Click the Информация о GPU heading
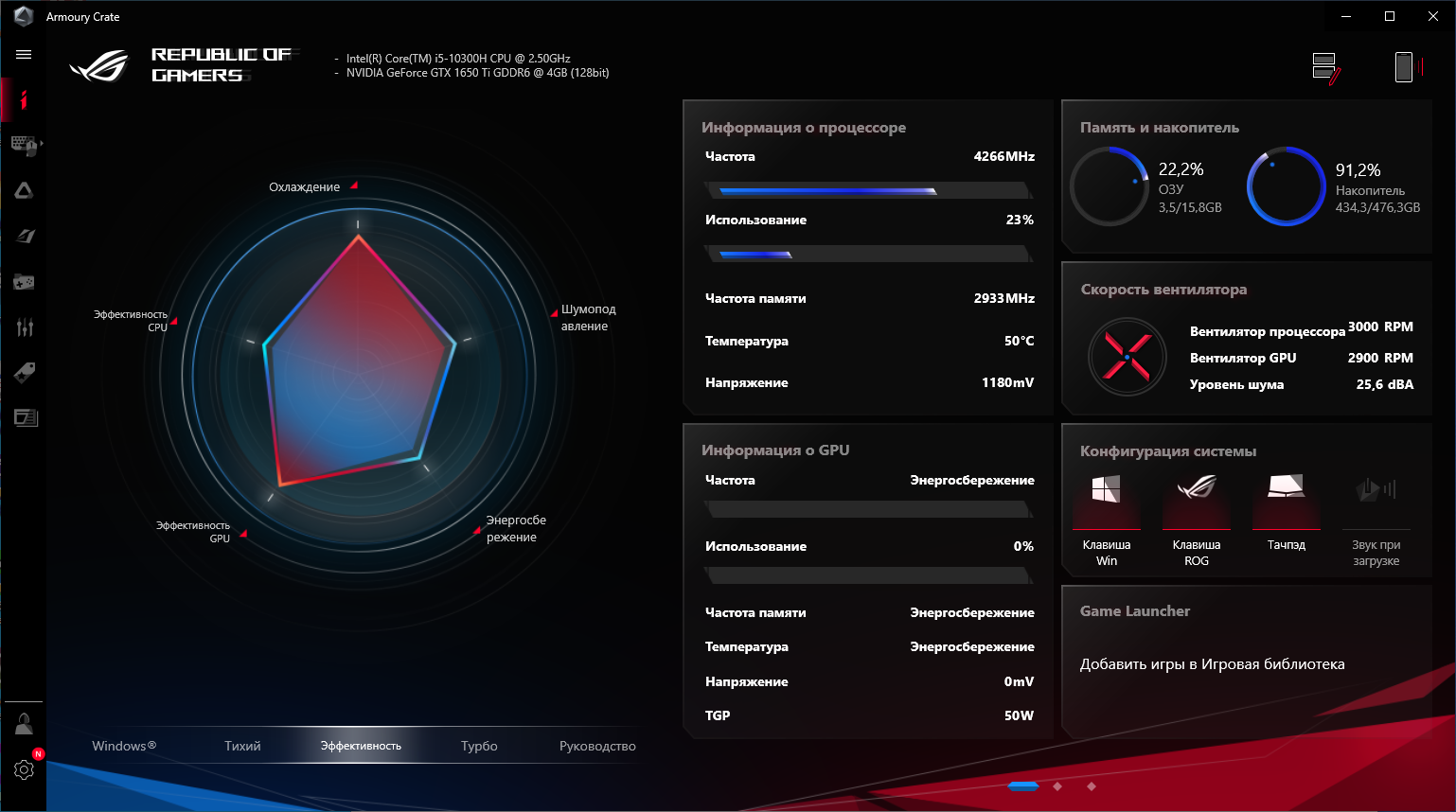The height and width of the screenshot is (812, 1456). pyautogui.click(x=775, y=450)
